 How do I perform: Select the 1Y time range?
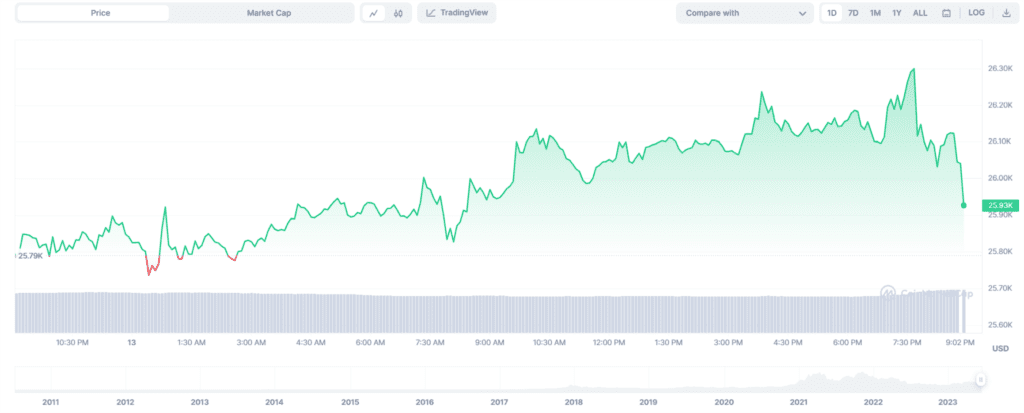click(x=897, y=13)
